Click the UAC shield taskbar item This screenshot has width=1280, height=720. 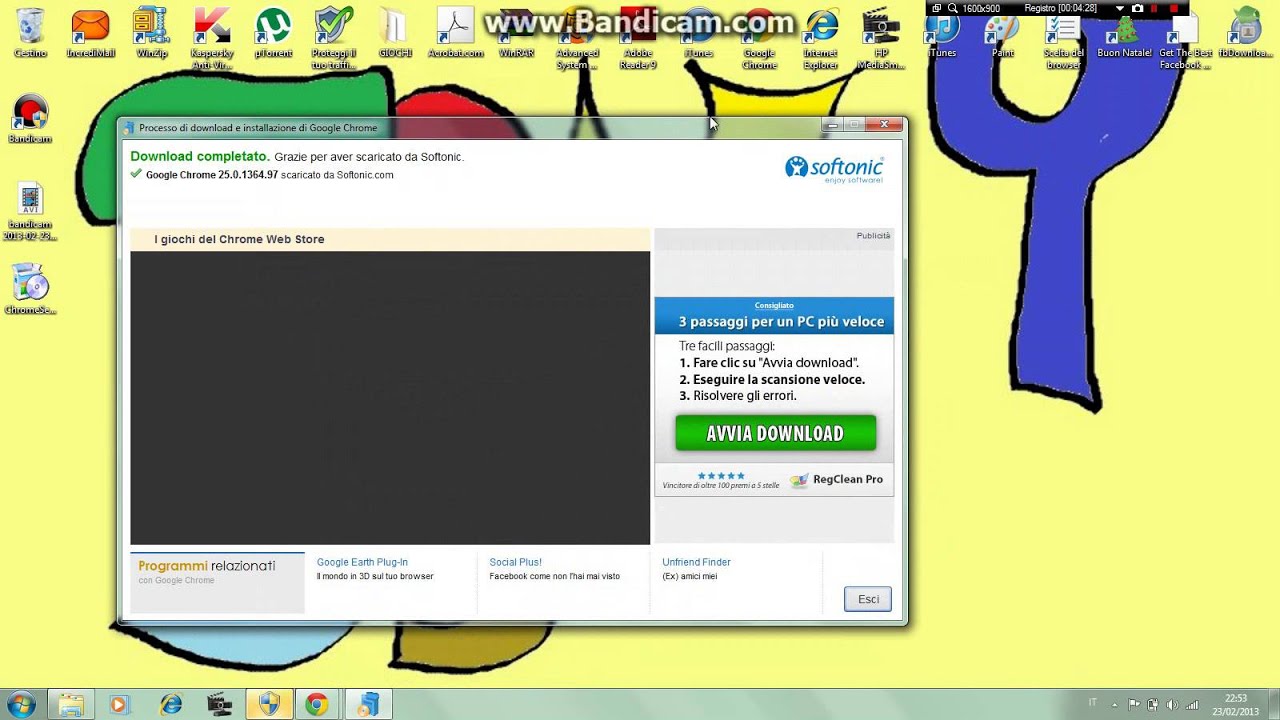269,704
